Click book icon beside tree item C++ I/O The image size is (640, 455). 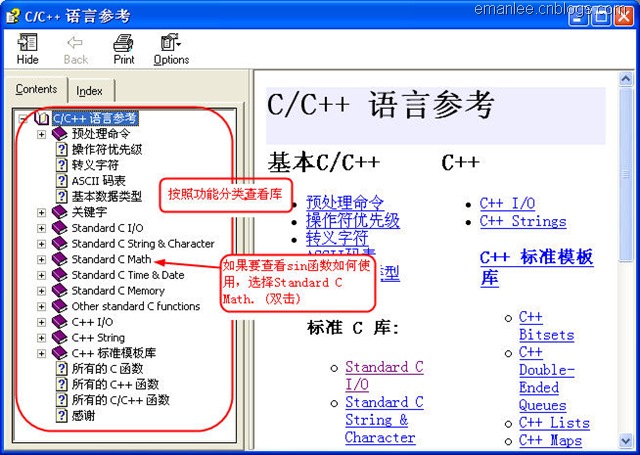[60, 322]
